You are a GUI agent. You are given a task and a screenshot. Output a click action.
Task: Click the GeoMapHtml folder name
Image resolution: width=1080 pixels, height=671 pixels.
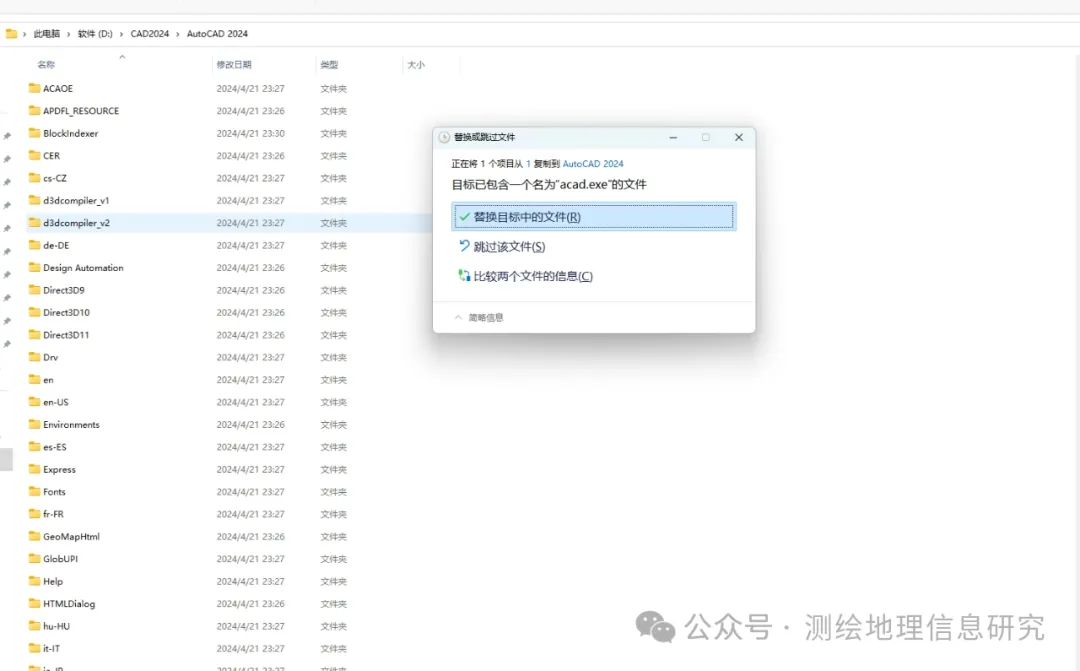pyautogui.click(x=71, y=537)
